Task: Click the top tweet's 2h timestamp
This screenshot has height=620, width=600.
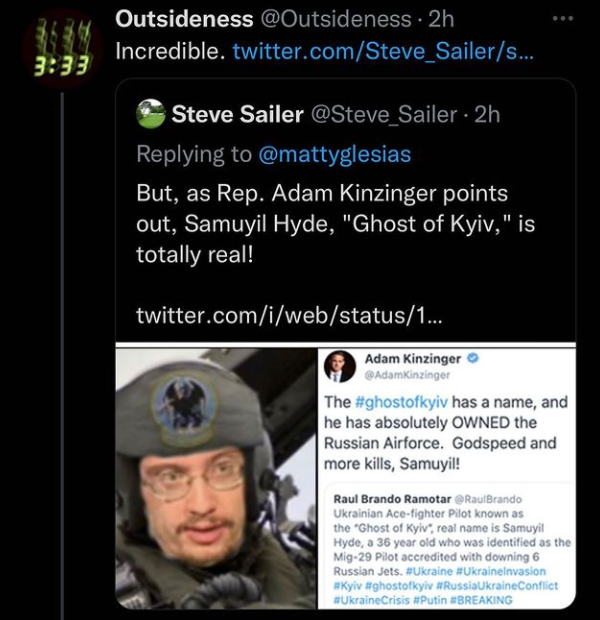Action: tap(441, 19)
